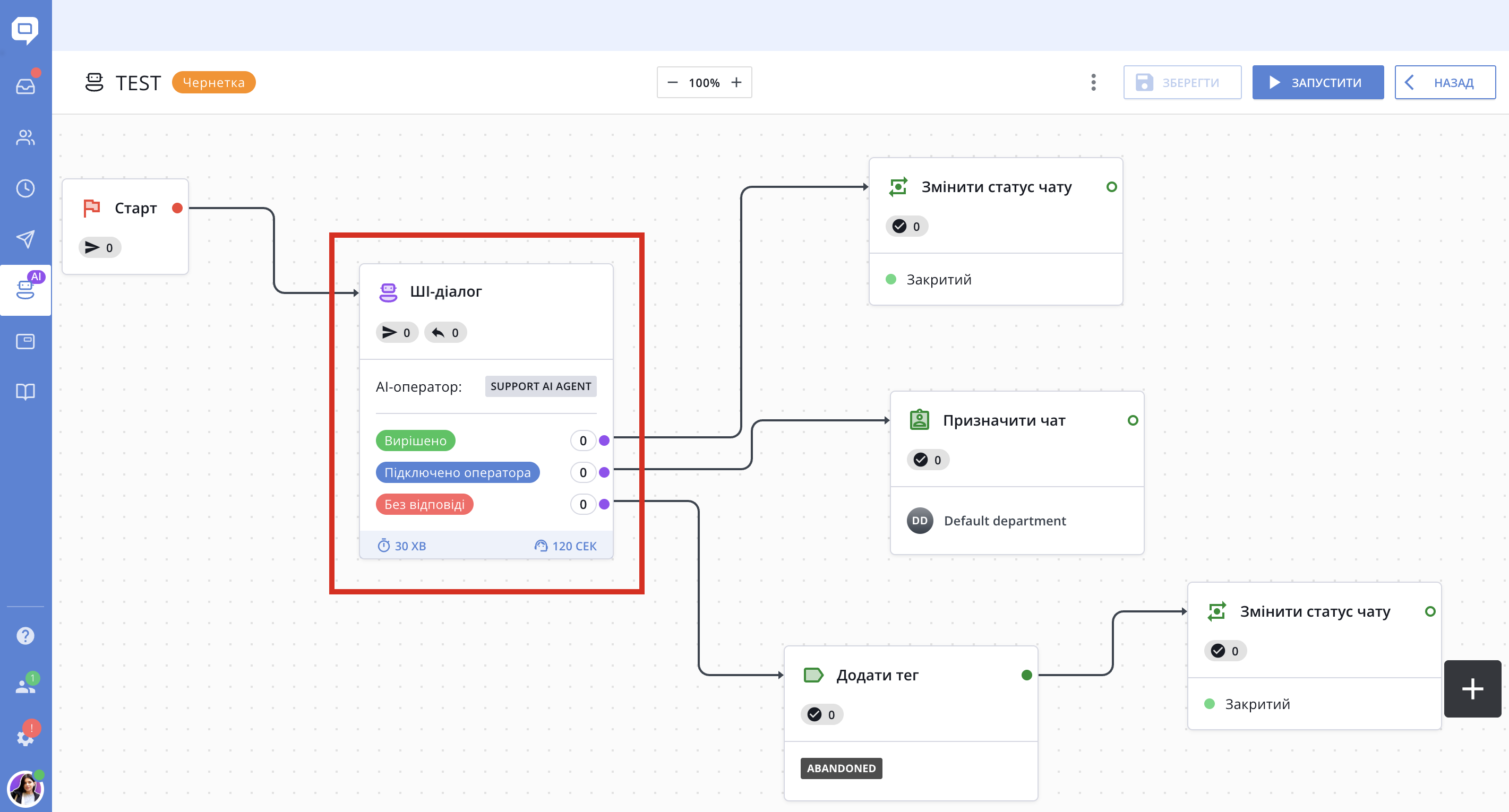Click the 100% zoom level value

[x=704, y=83]
